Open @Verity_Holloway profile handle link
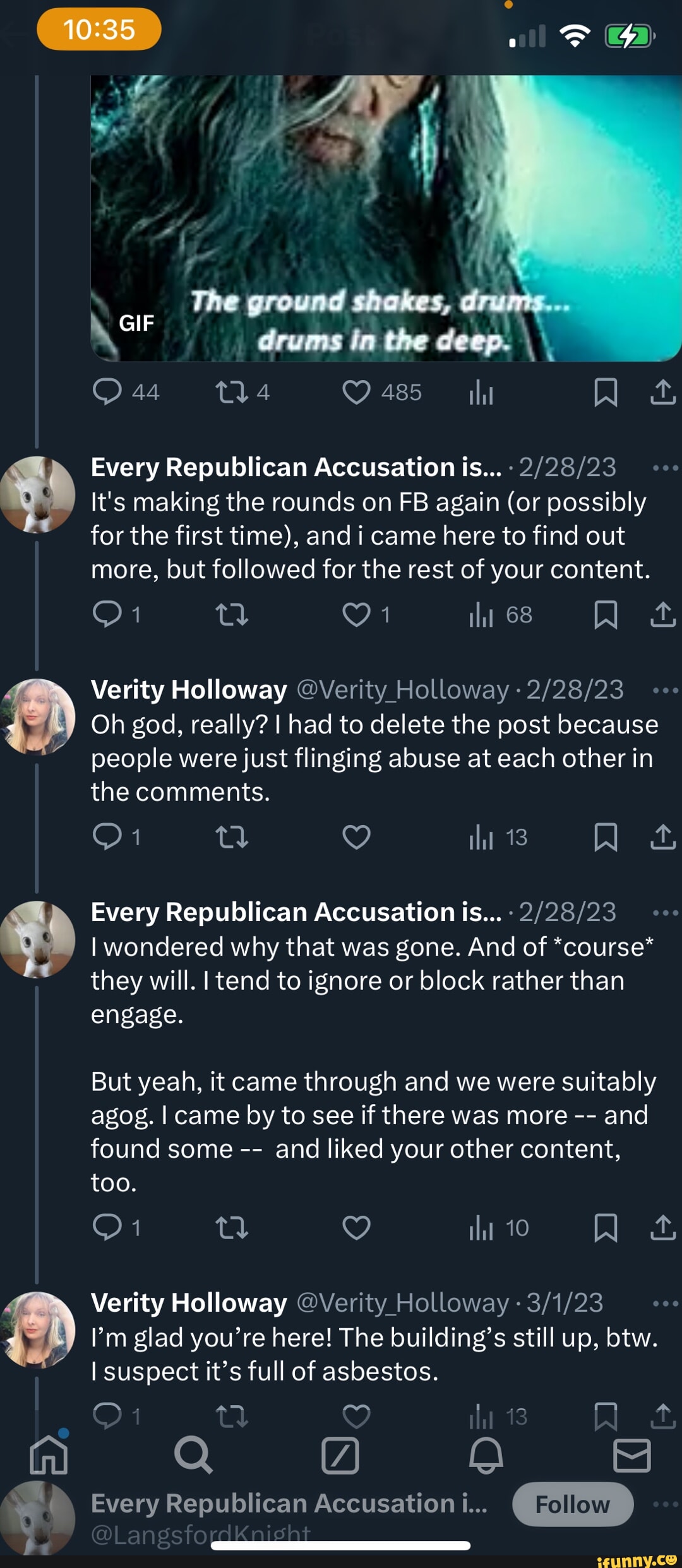 [402, 690]
